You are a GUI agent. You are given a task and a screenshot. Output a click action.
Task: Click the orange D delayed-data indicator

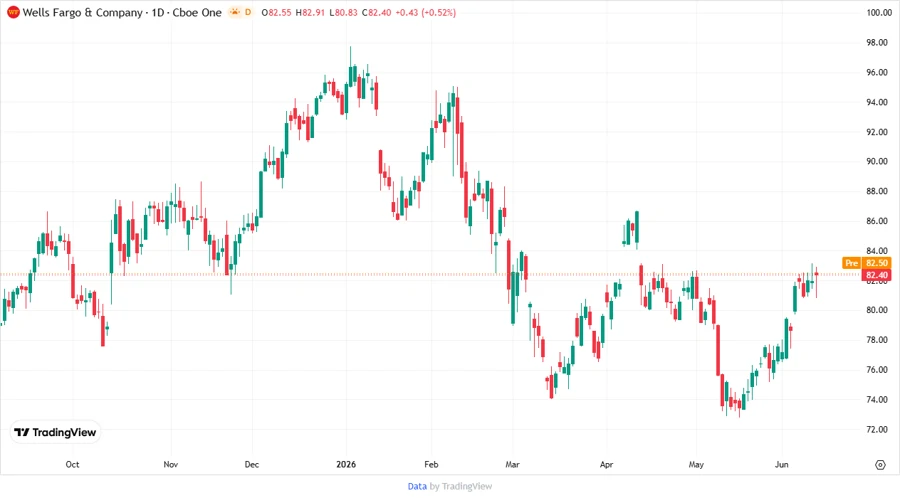tap(248, 12)
